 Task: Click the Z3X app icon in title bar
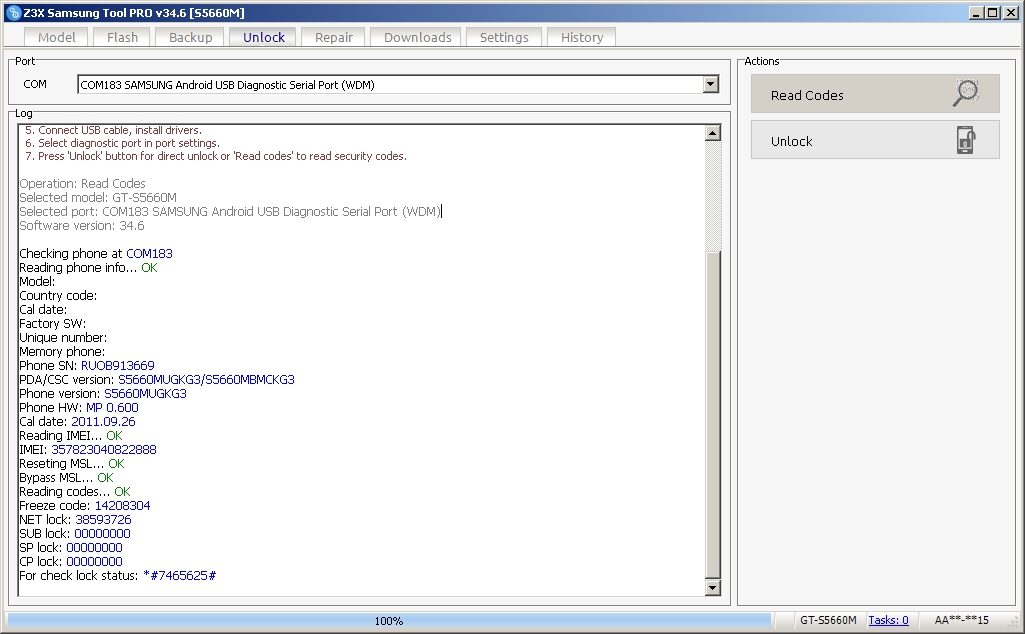pyautogui.click(x=13, y=12)
